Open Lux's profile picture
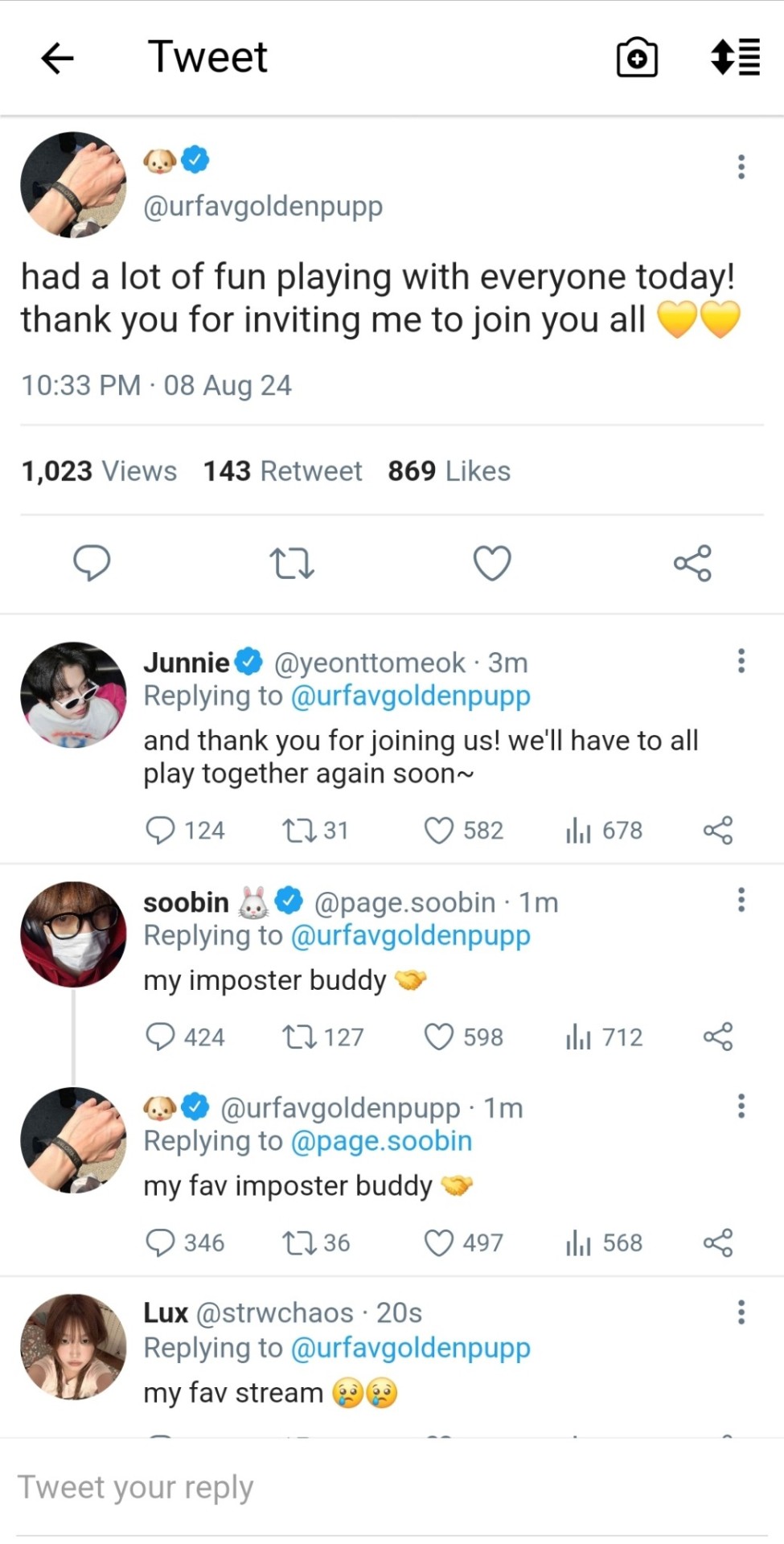This screenshot has height=1544, width=784. [x=73, y=1347]
